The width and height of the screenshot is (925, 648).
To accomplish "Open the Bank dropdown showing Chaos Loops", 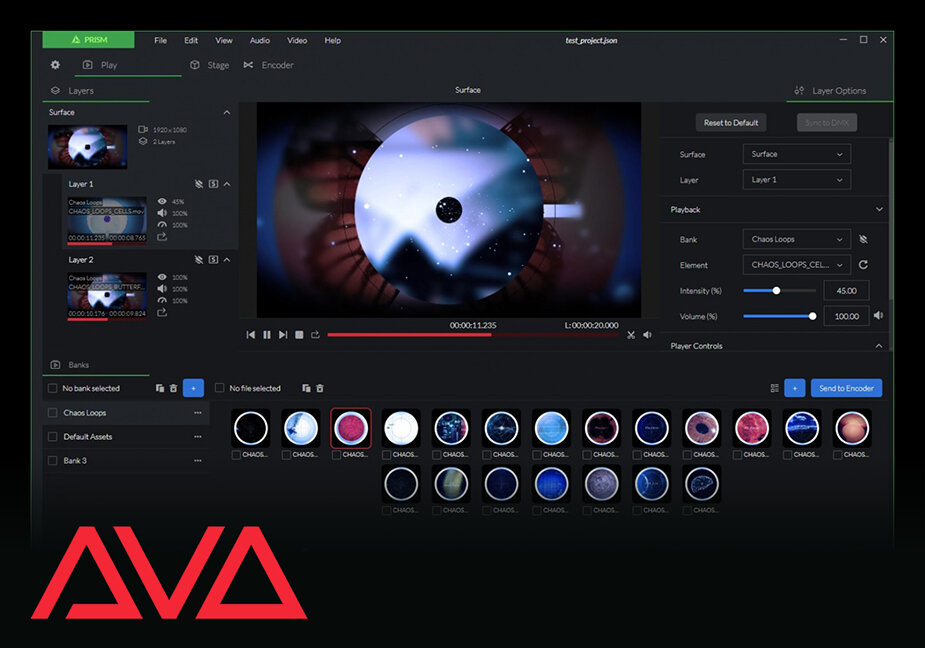I will point(796,239).
